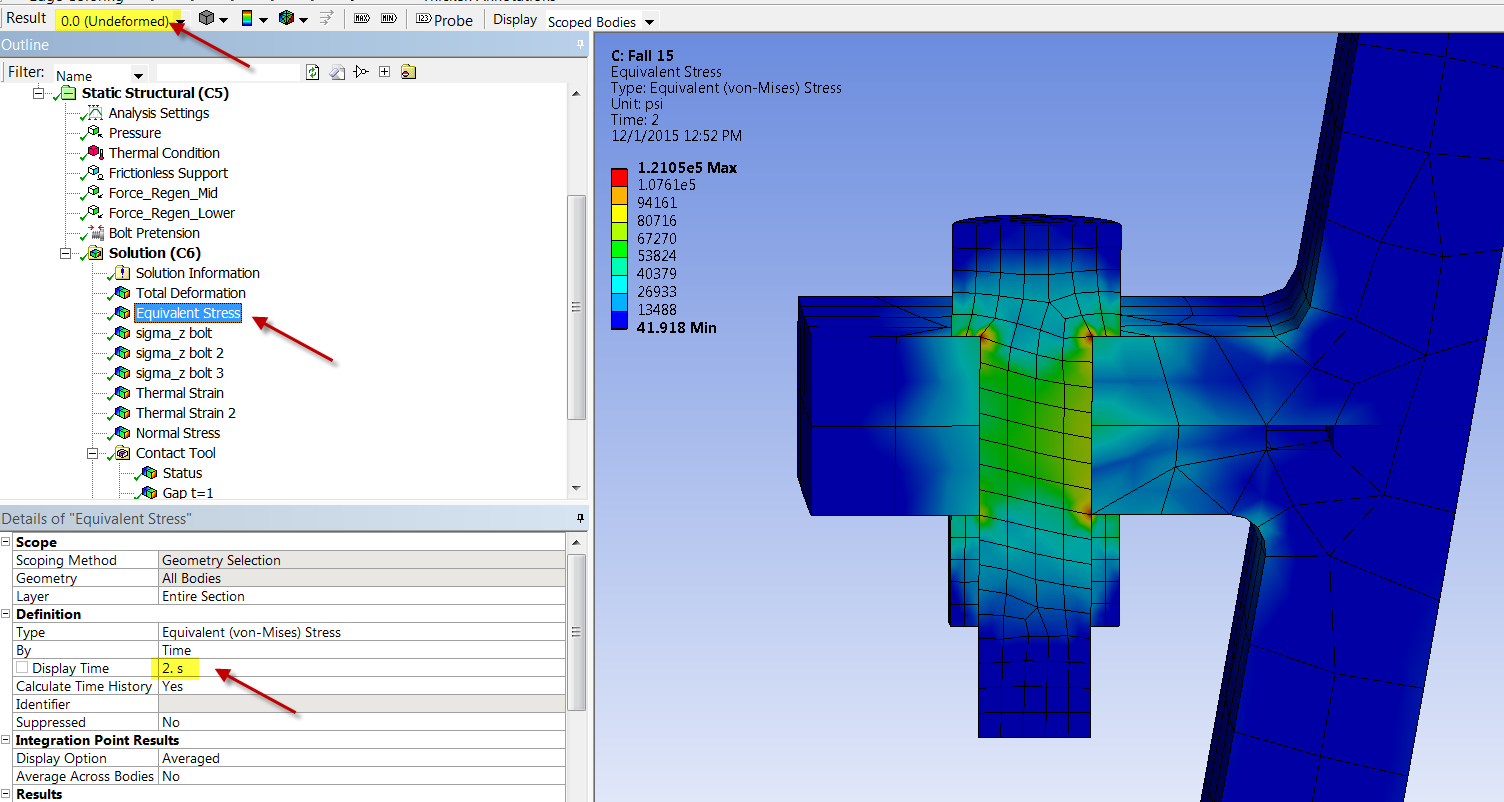Screen dimensions: 1504x802
Task: Collapse the Integration Point Results section
Action: coord(6,740)
